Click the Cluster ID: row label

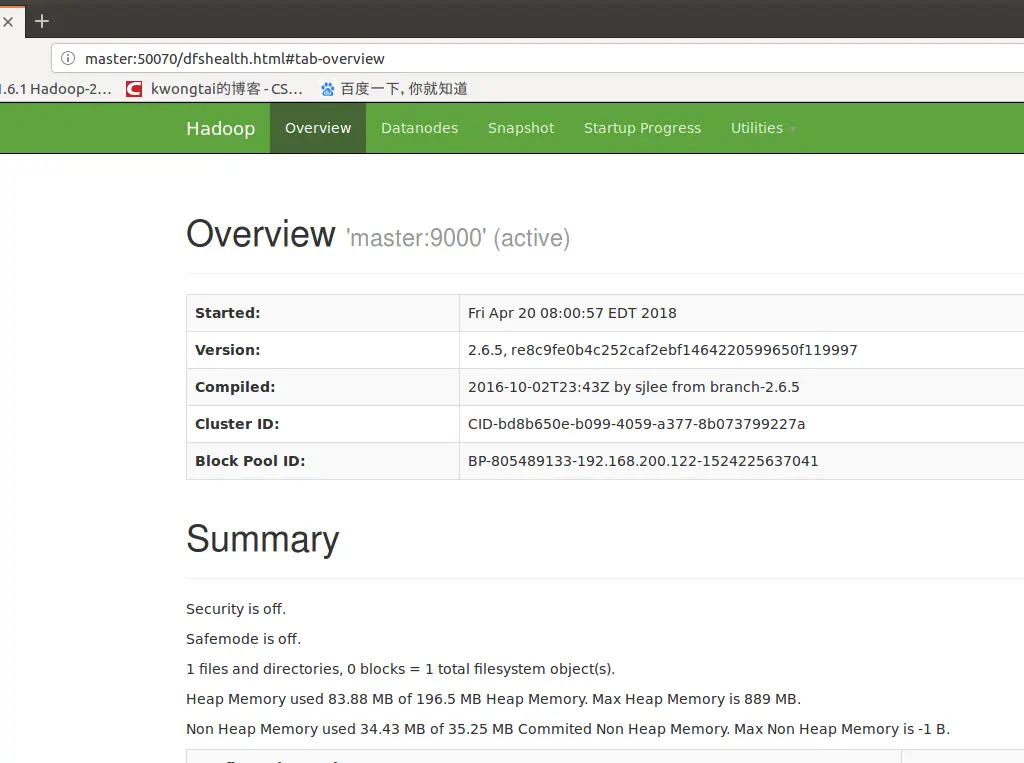[x=237, y=424]
